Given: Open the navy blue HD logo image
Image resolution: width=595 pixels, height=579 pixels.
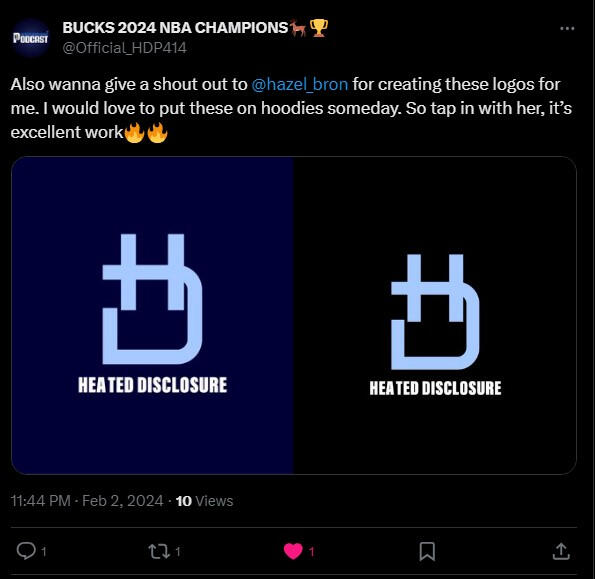Looking at the screenshot, I should coord(153,315).
